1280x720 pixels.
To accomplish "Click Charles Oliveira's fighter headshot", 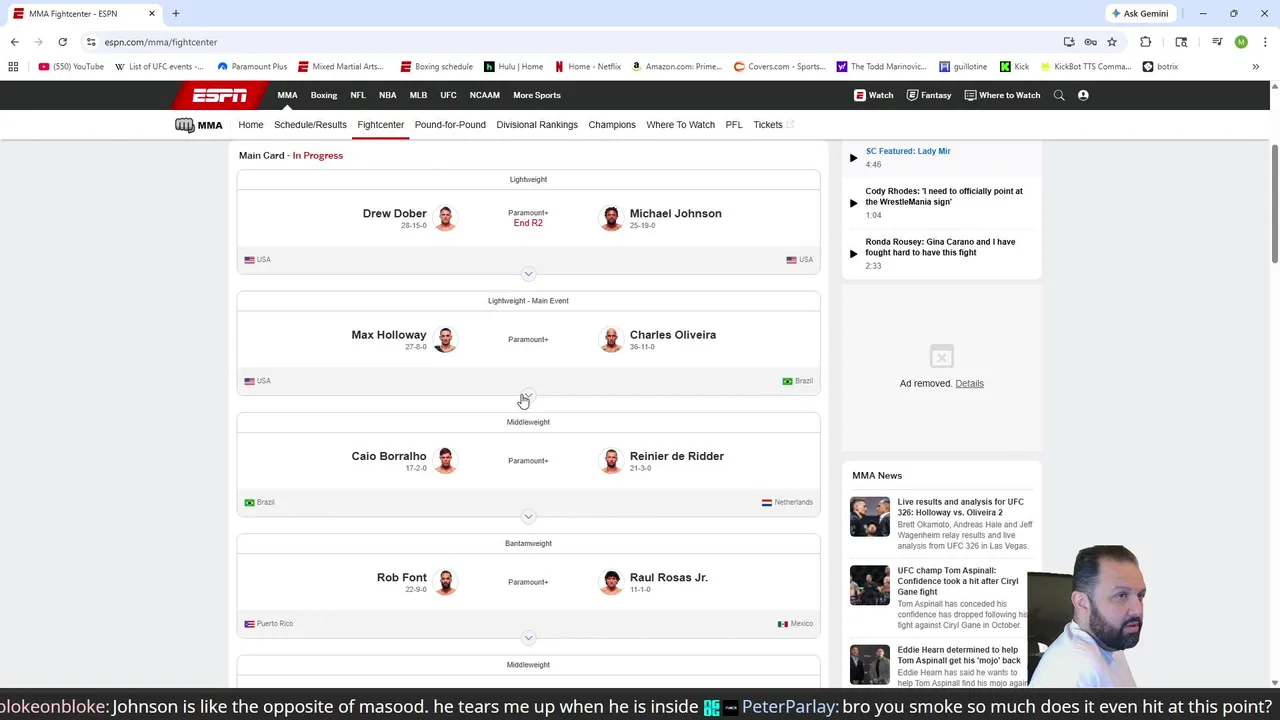I will pos(610,339).
